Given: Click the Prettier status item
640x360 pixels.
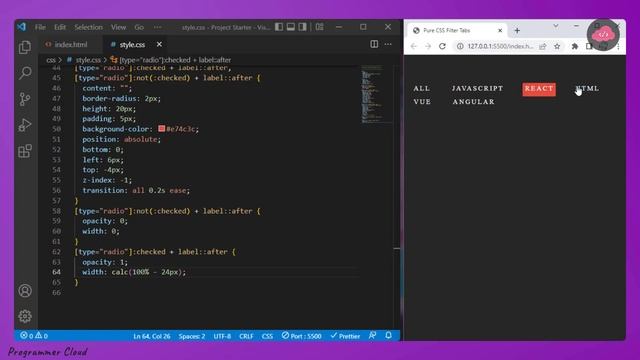Looking at the screenshot, I should coord(345,336).
